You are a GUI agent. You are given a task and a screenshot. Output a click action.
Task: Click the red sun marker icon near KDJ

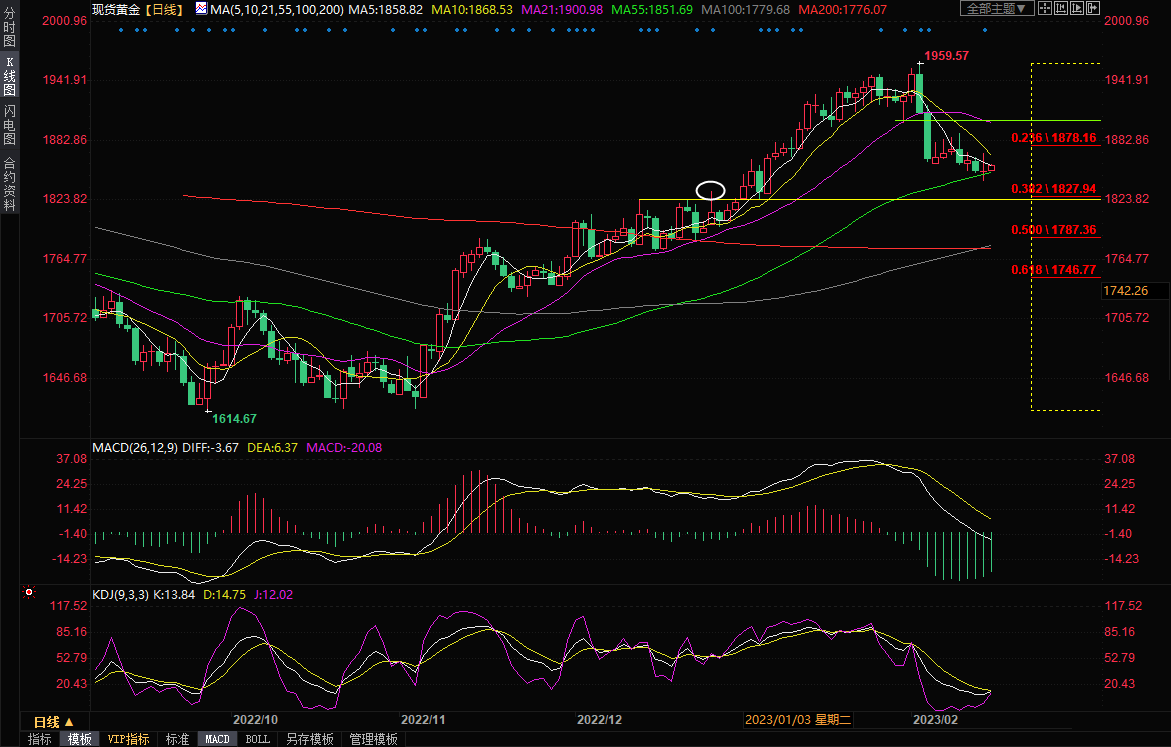[29, 593]
